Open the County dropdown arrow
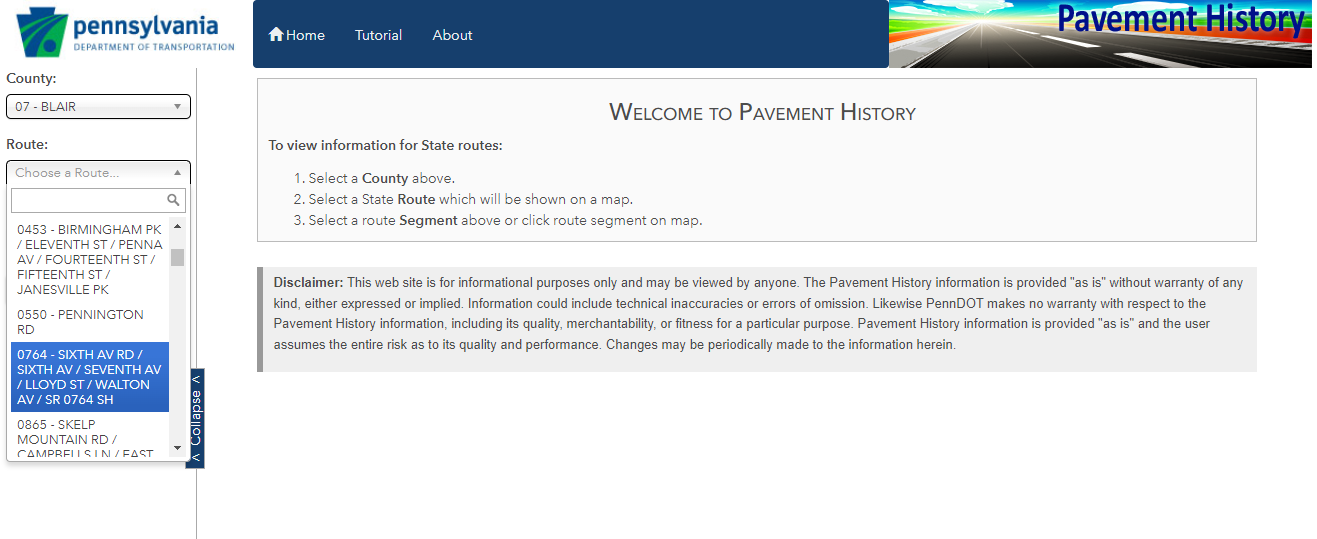 coord(177,107)
